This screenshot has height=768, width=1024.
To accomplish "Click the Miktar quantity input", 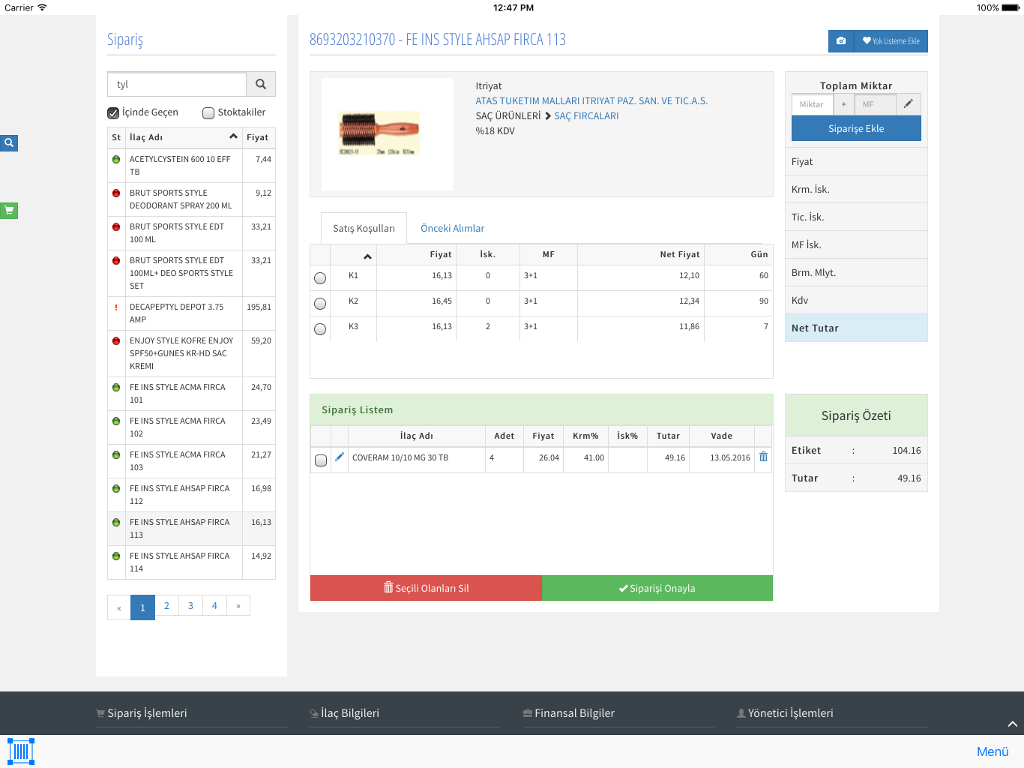I will click(812, 104).
